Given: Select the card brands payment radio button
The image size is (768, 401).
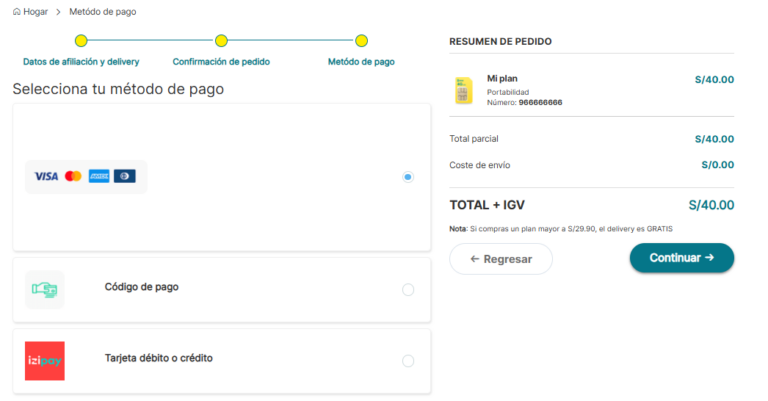Looking at the screenshot, I should point(408,177).
